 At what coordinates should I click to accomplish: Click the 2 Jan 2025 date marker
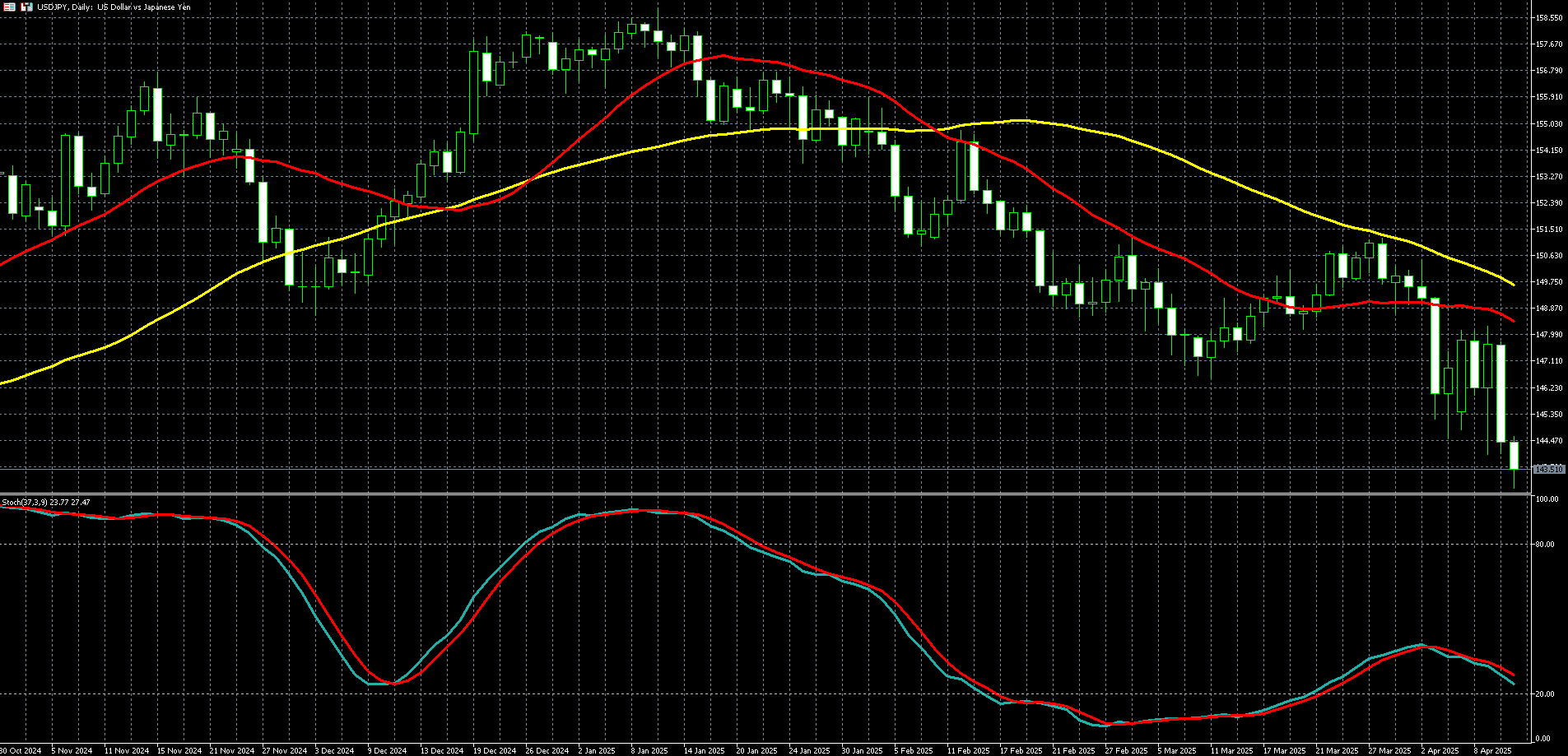coord(597,750)
